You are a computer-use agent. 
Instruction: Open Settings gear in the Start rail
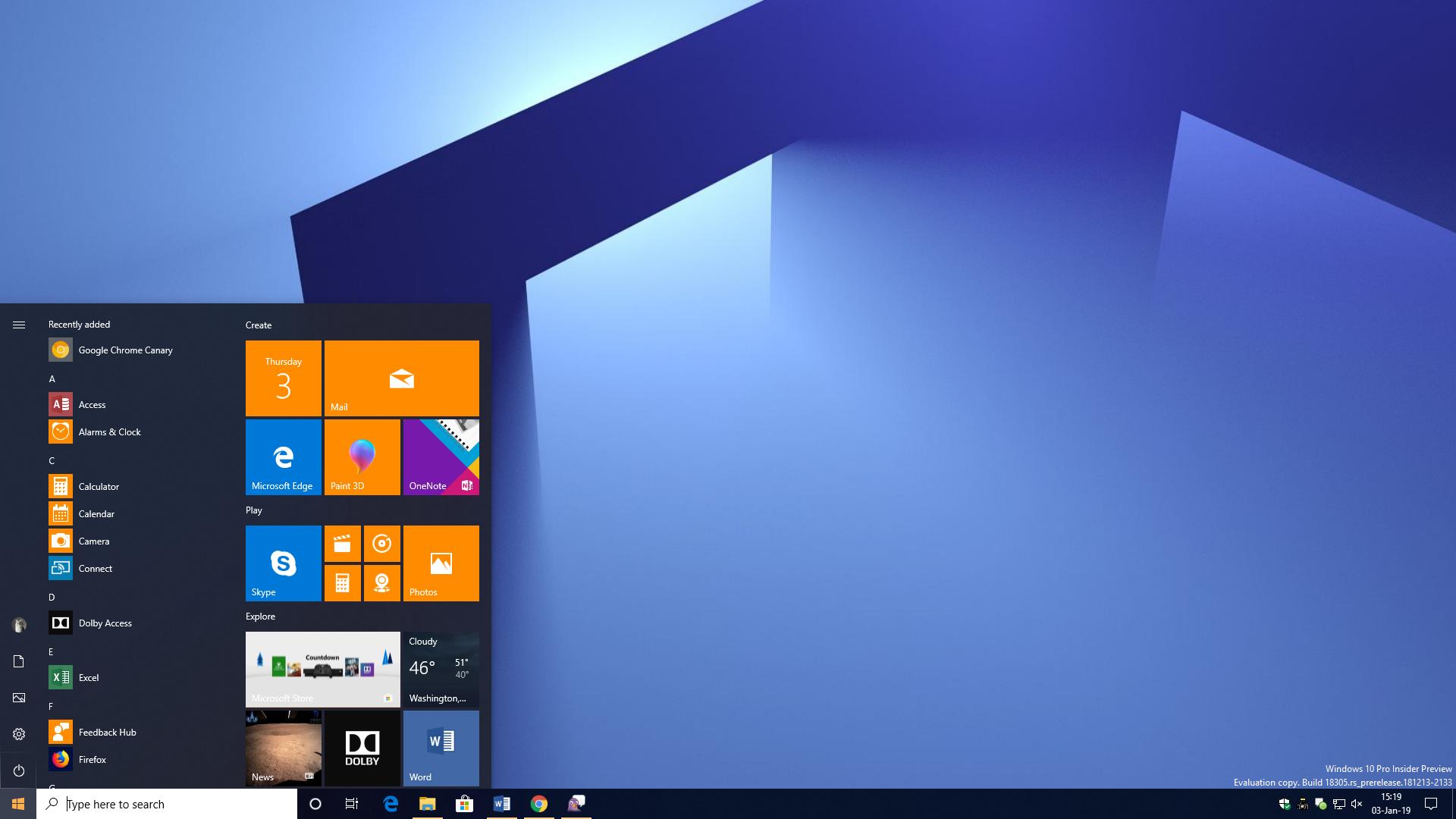pos(19,734)
